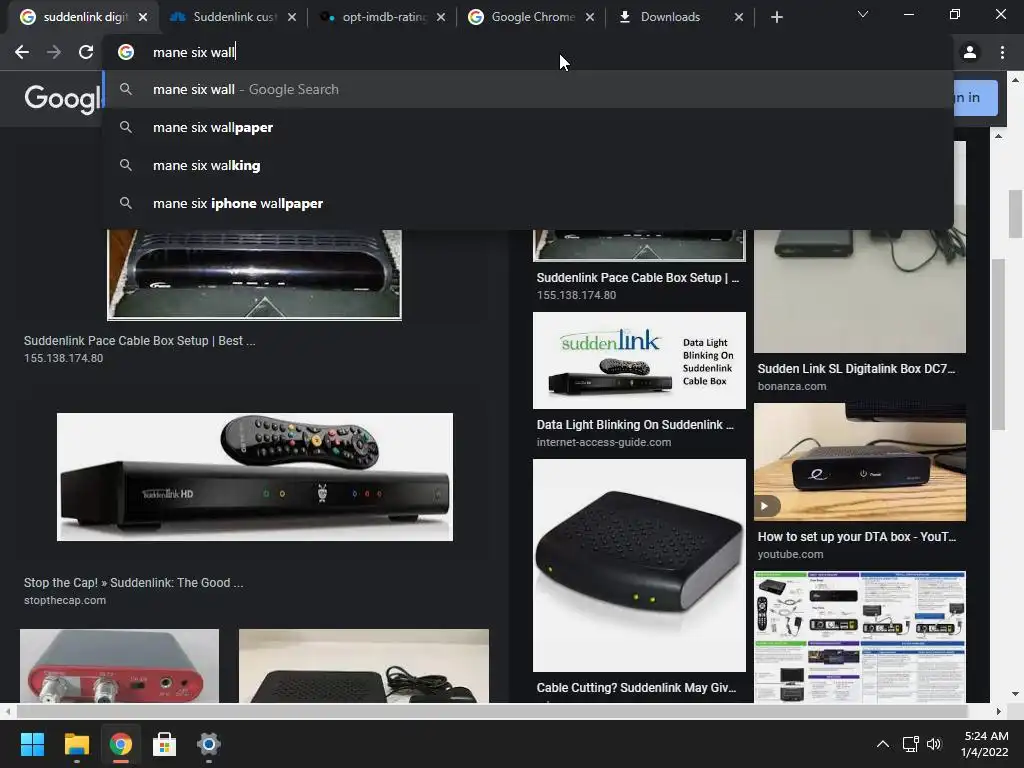Click stopthecap.com source text

point(65,600)
